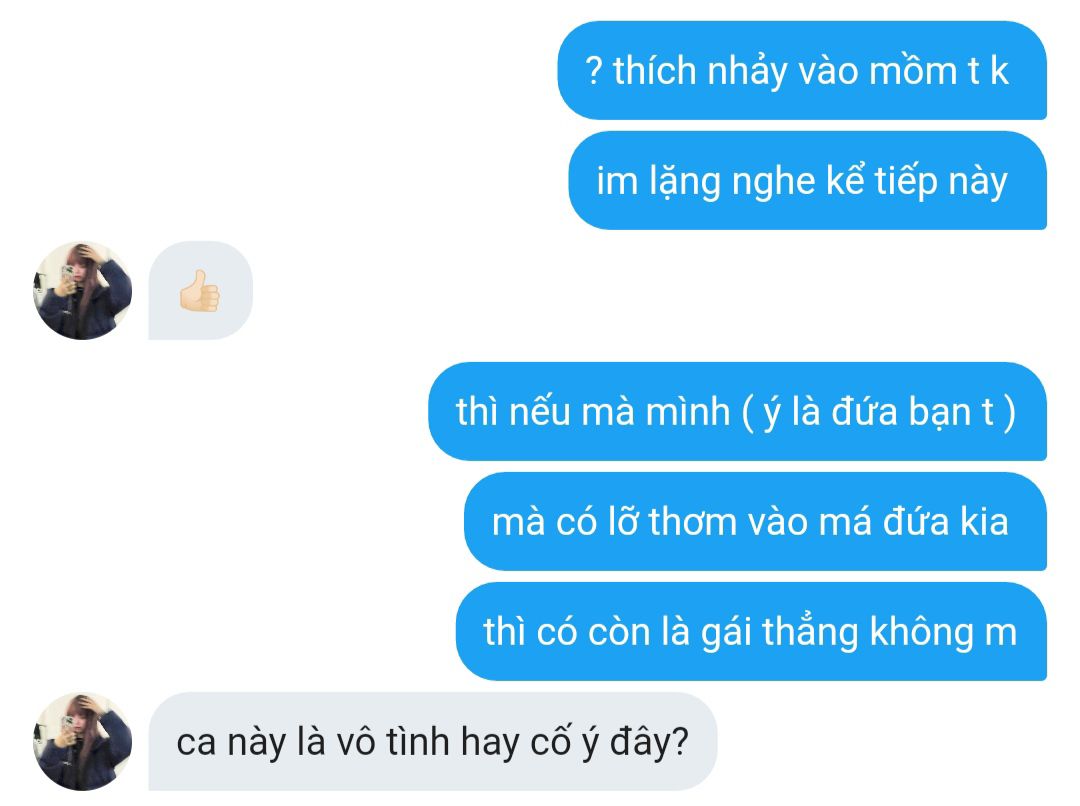
Task: Tap the gray 'ca này là vô tình' bubble
Action: tap(433, 742)
